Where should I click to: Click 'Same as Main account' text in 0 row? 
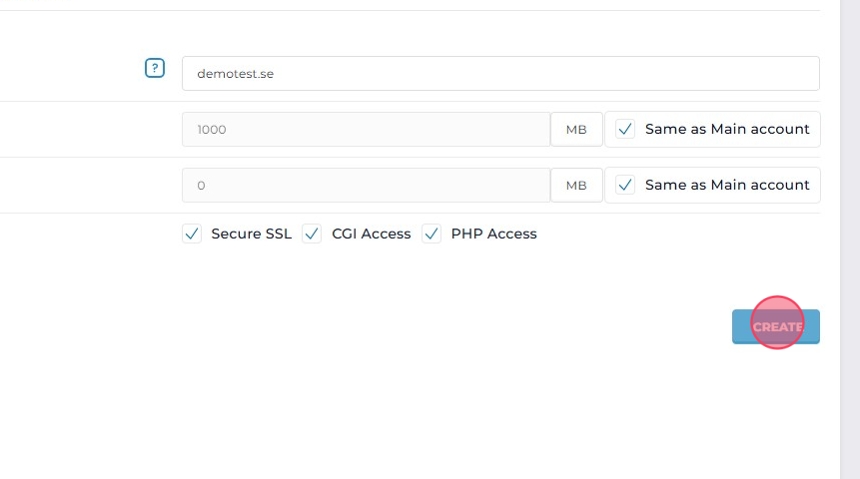pyautogui.click(x=727, y=185)
